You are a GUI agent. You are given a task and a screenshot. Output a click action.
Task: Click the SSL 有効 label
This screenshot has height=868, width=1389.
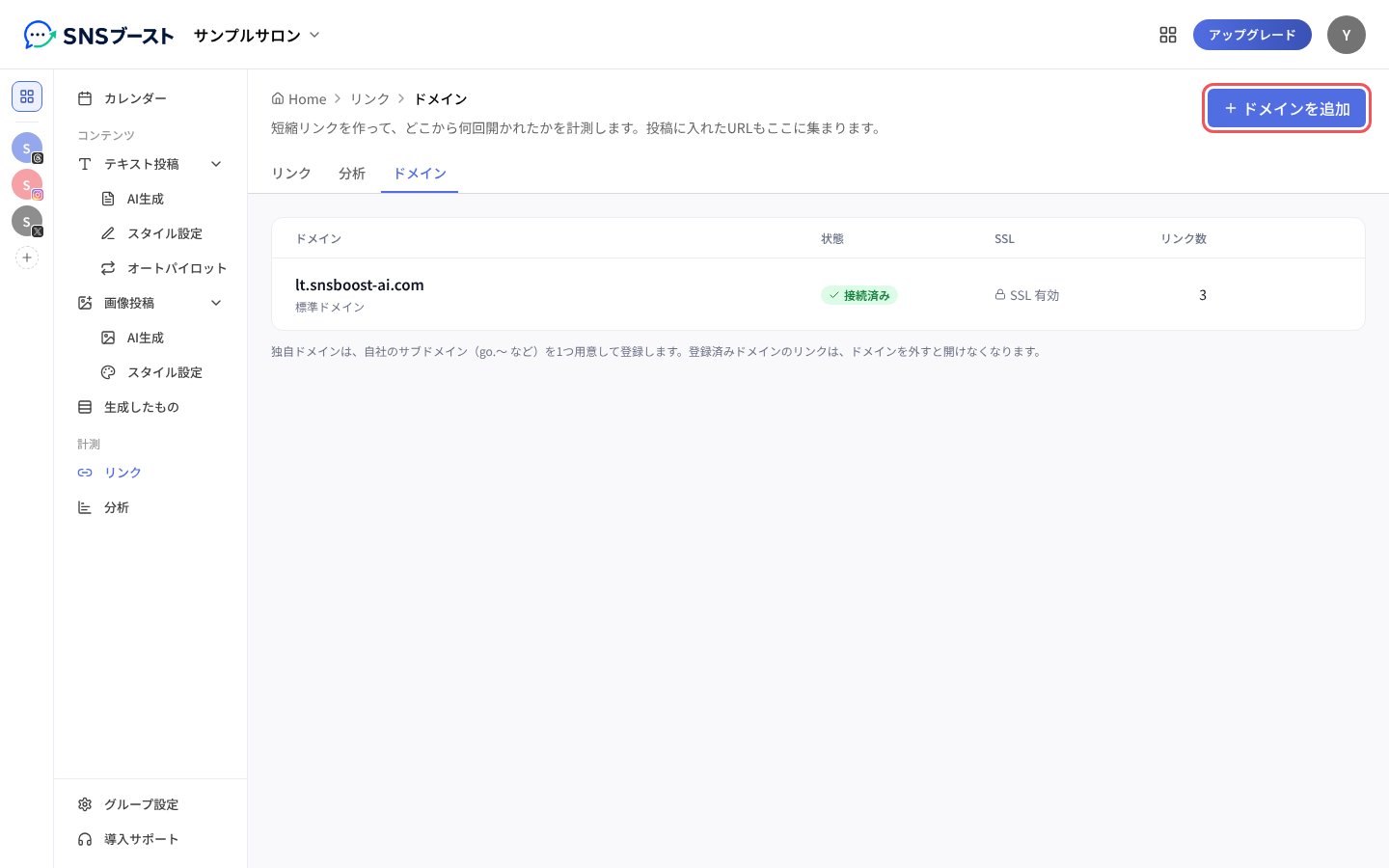click(x=1027, y=295)
